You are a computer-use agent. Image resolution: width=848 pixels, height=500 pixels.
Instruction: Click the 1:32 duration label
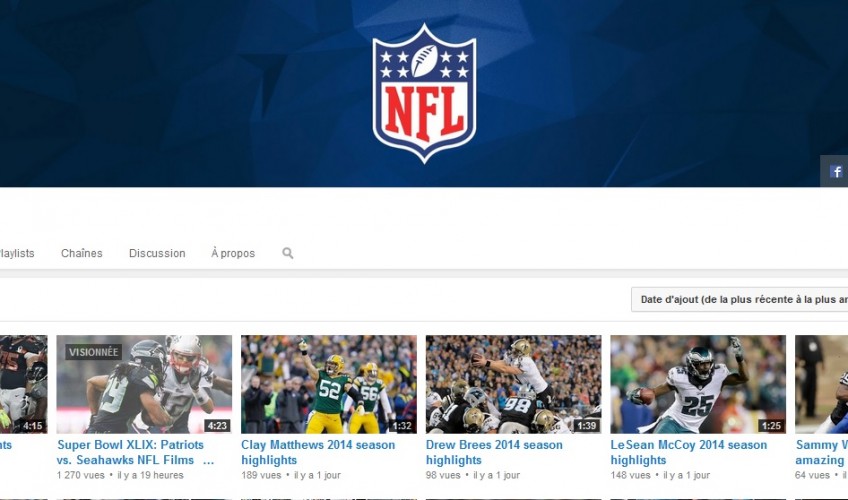pos(402,426)
